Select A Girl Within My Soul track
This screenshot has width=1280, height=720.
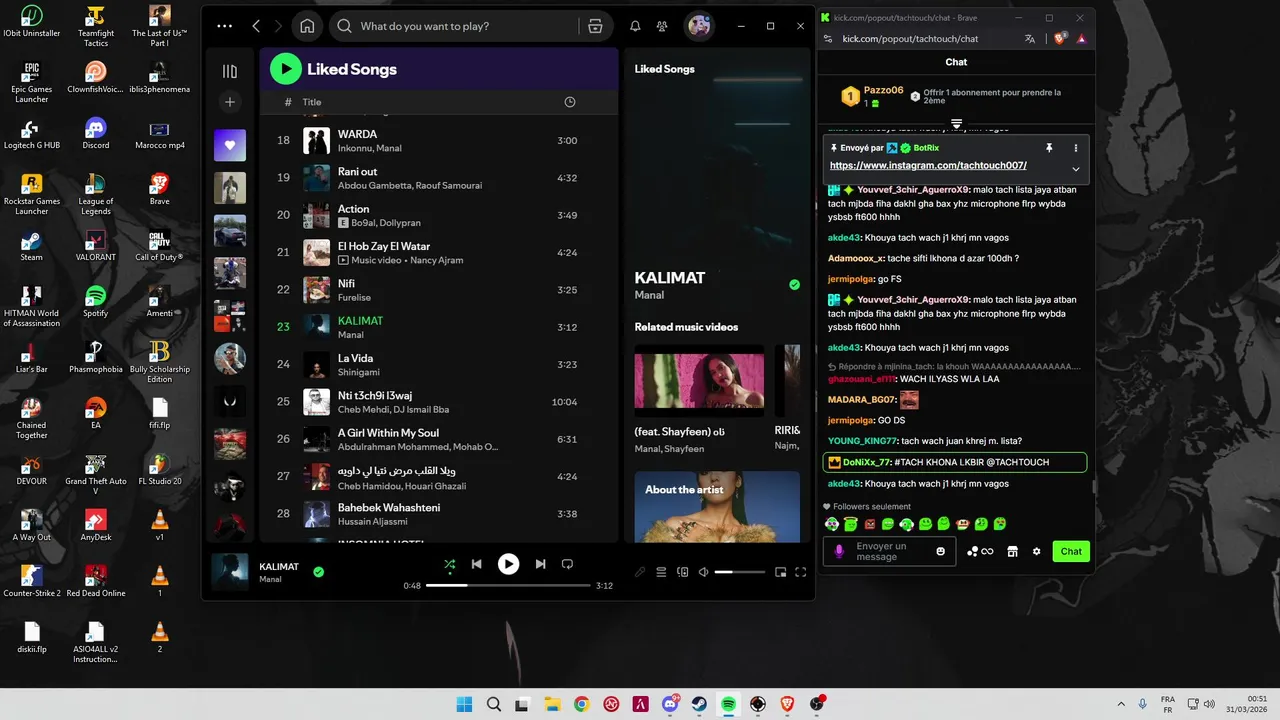439,439
